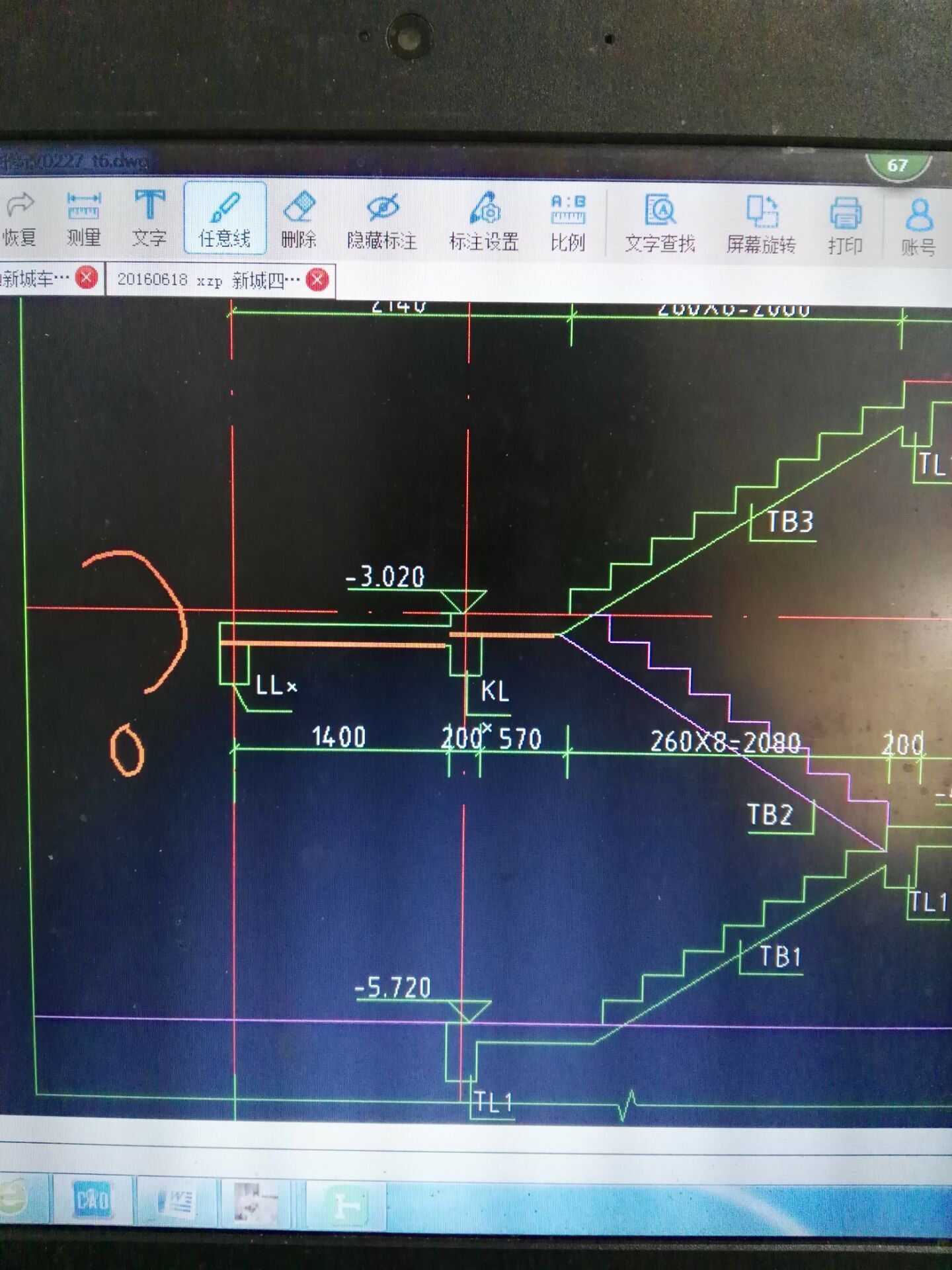
Task: Click the 570 dimension text
Action: point(520,739)
